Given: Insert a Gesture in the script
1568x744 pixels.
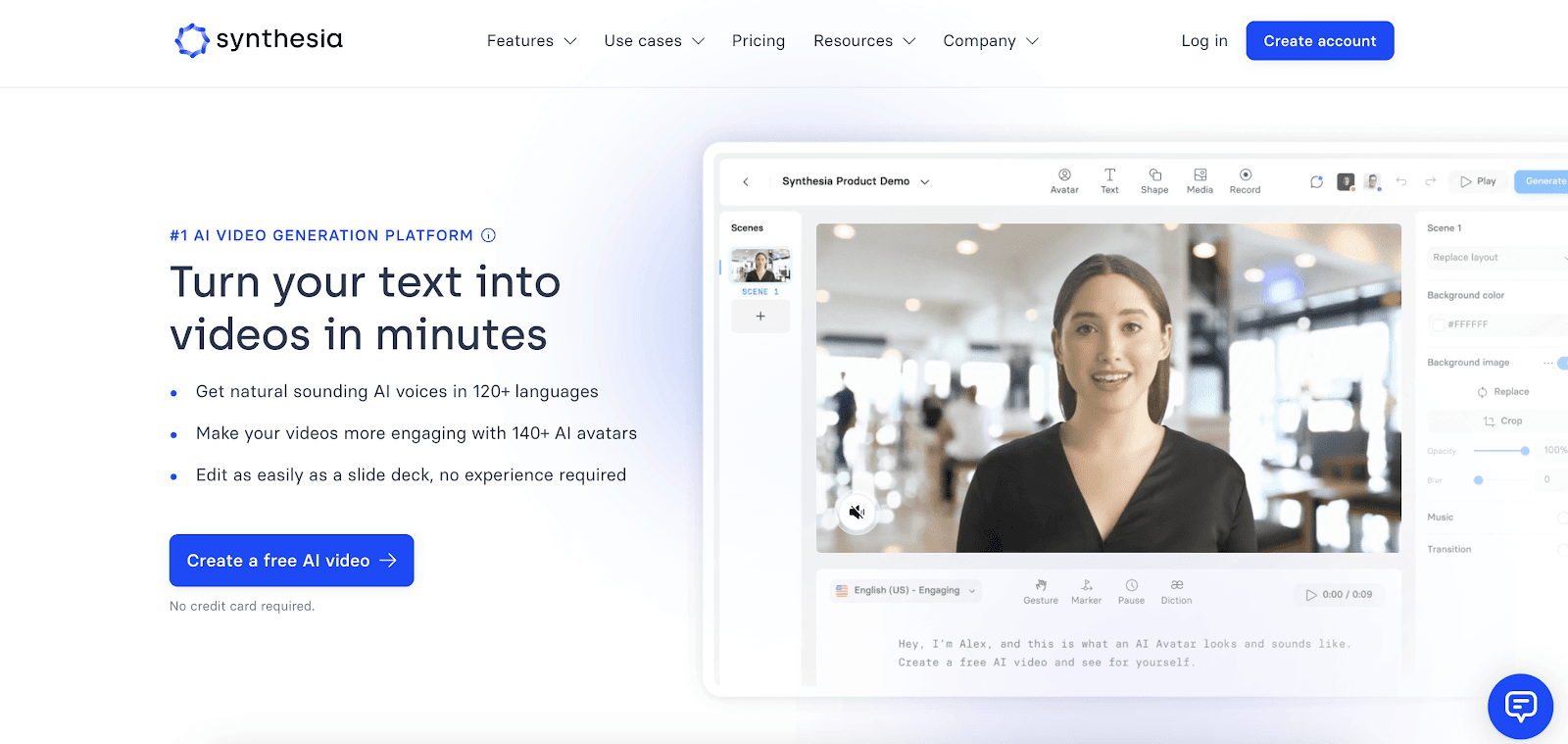Looking at the screenshot, I should (x=1041, y=591).
